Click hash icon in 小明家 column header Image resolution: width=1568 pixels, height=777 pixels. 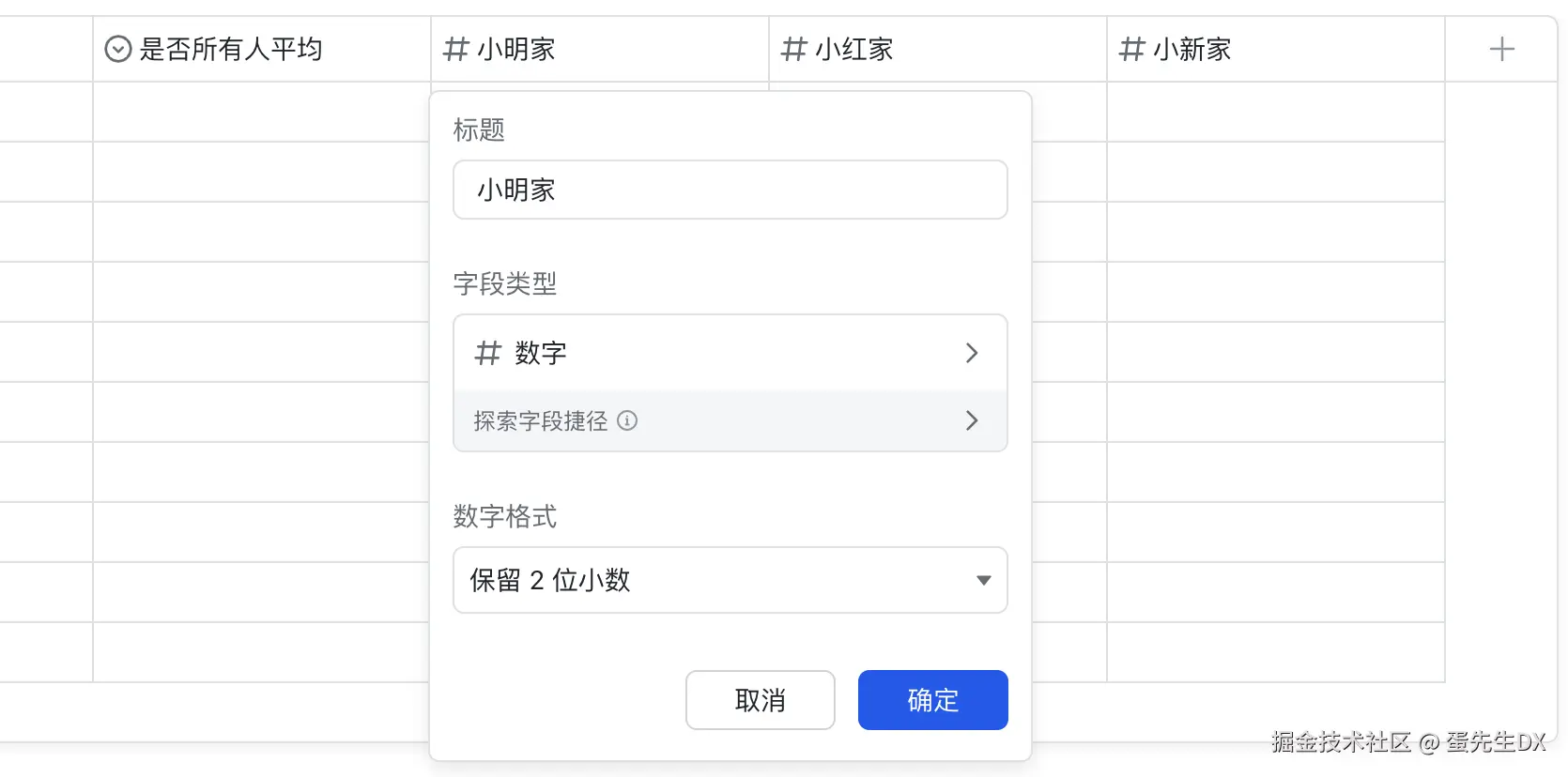coord(456,49)
